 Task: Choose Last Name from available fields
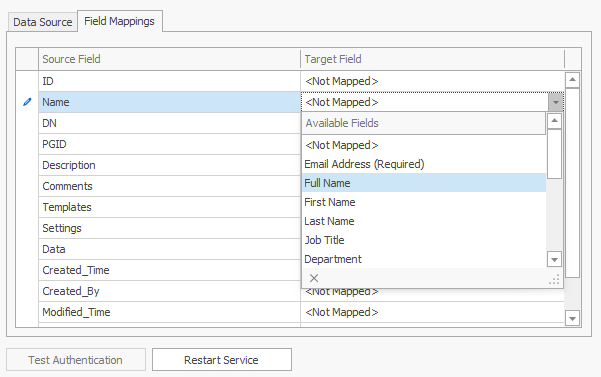pyautogui.click(x=424, y=221)
